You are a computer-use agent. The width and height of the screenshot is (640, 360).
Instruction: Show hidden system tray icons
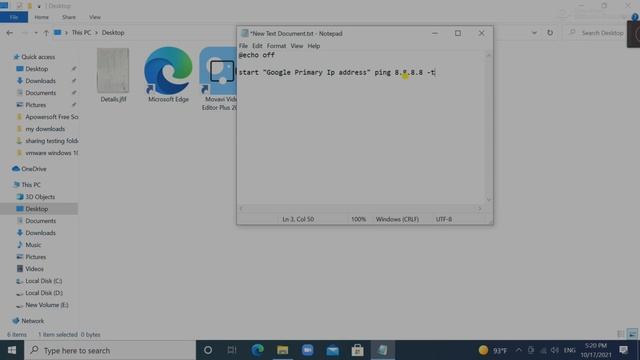click(518, 350)
